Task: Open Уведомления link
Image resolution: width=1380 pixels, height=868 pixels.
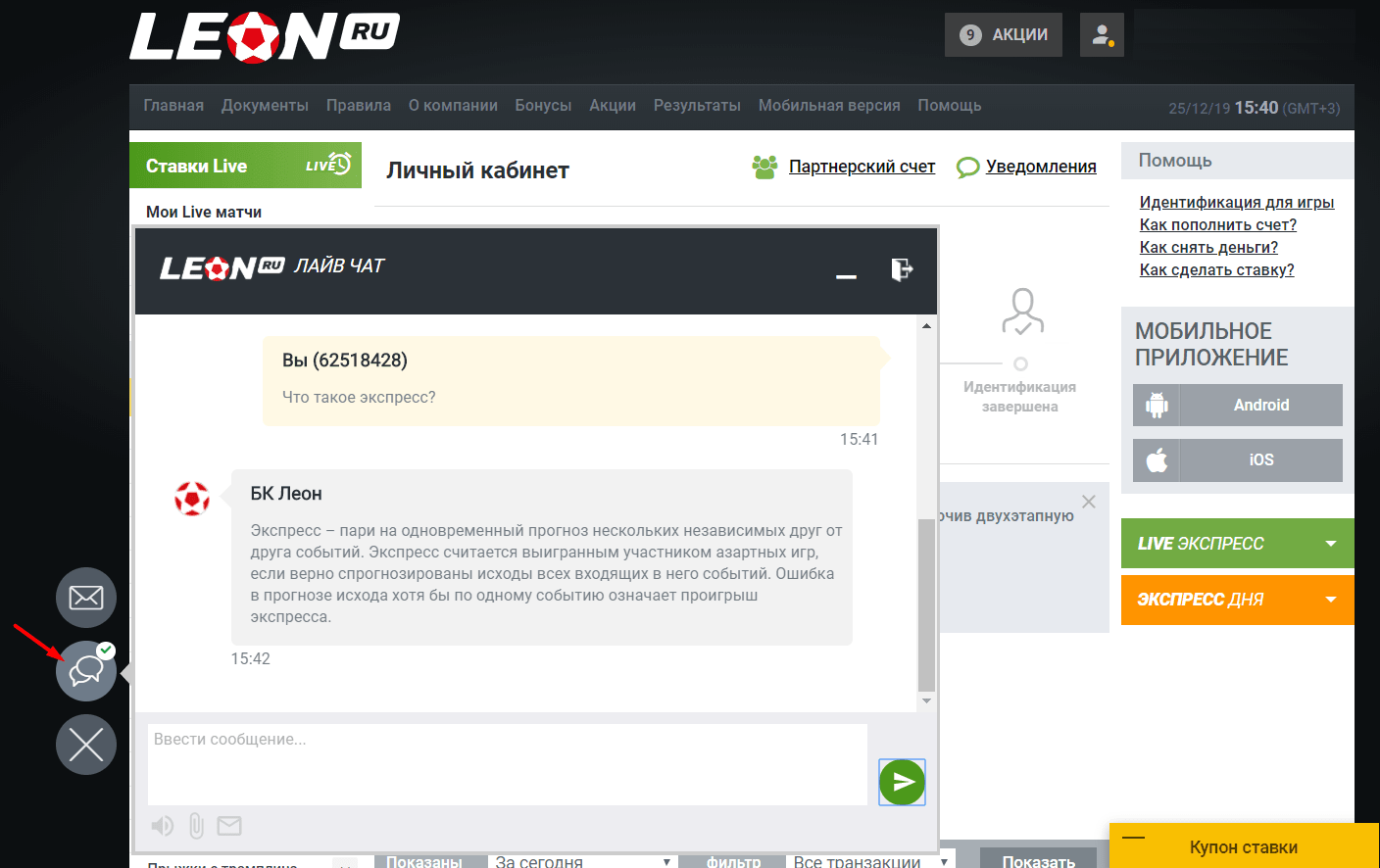Action: (x=1041, y=167)
